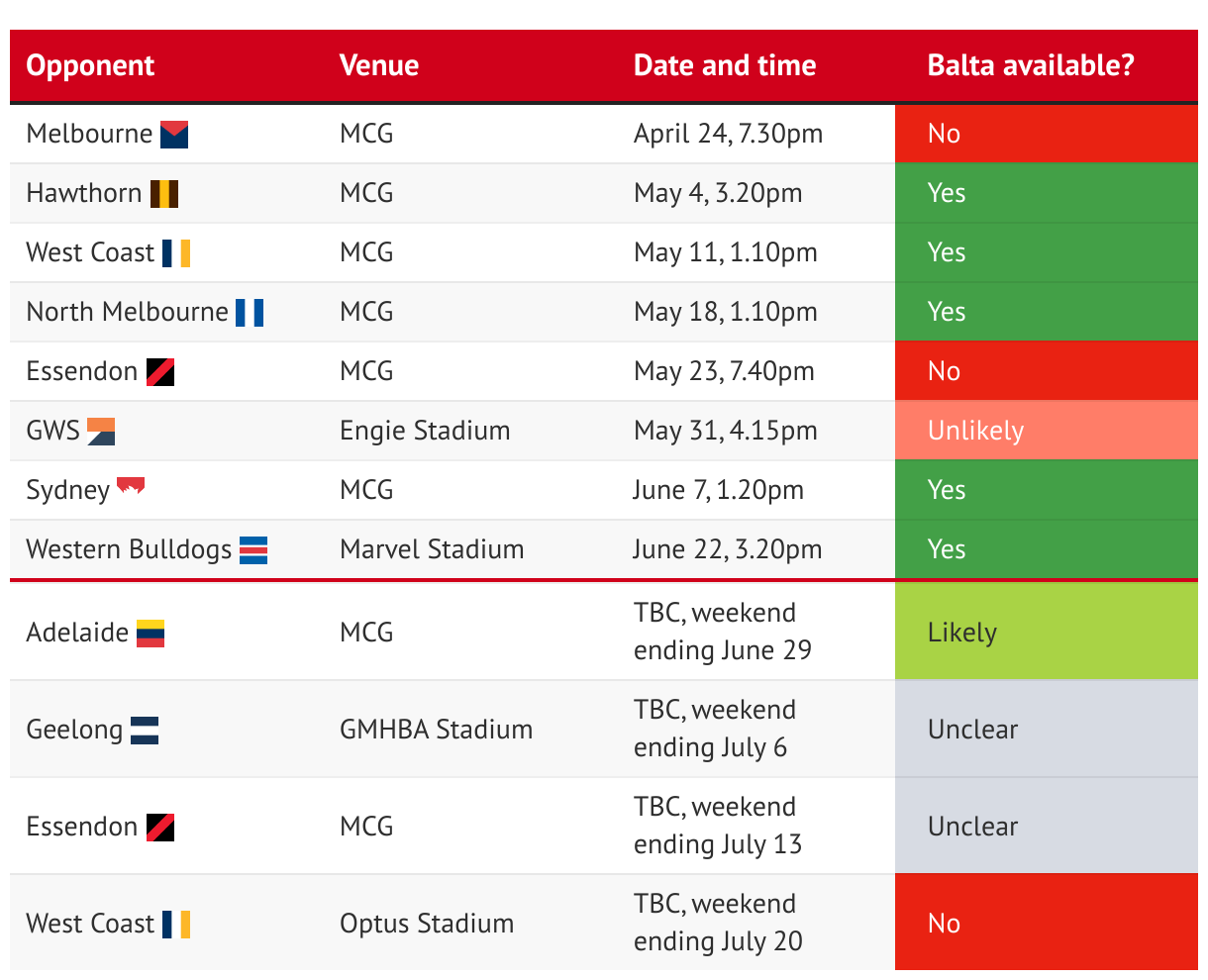This screenshot has width=1208, height=980.
Task: Click the grey Unclear cell for Geelong
Action: (1046, 730)
